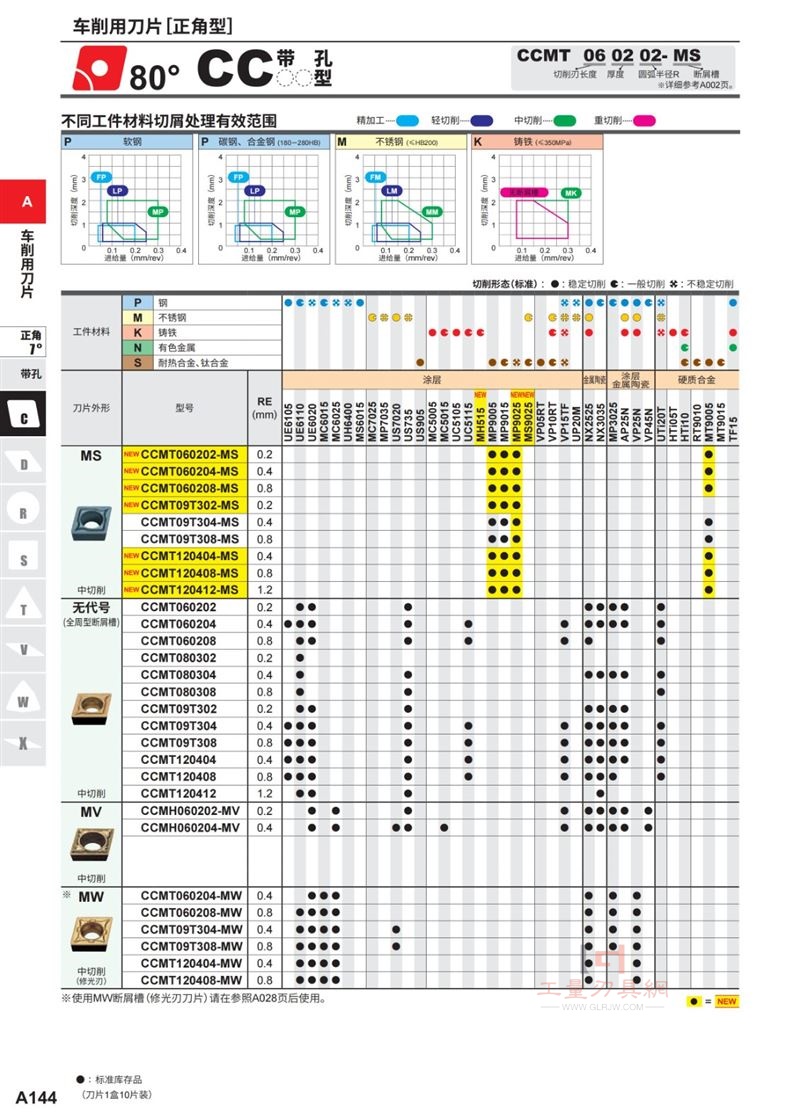The height and width of the screenshot is (1120, 800).
Task: Switch to the D shape side tab
Action: pos(24,464)
